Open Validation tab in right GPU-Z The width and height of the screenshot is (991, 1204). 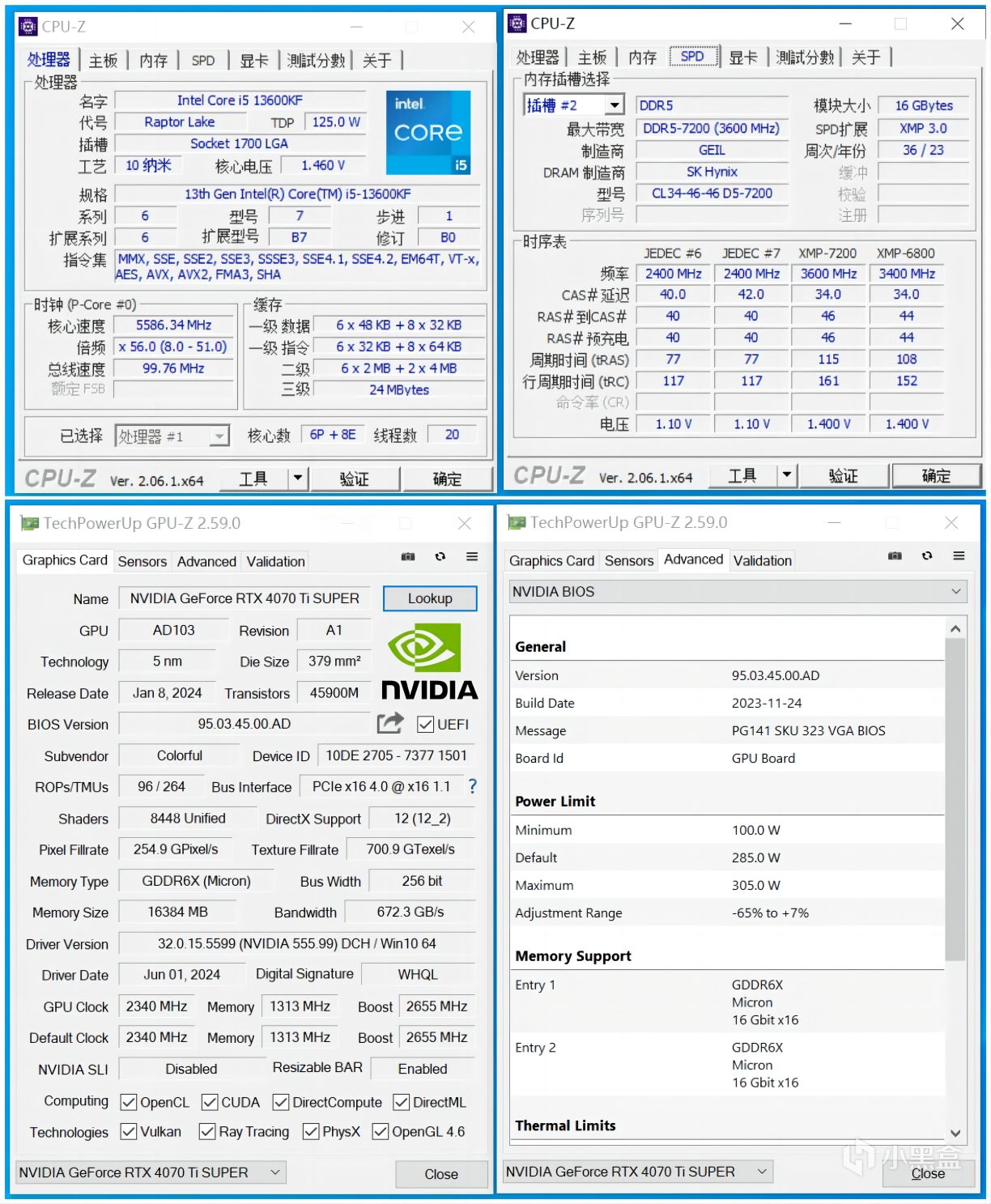(763, 560)
